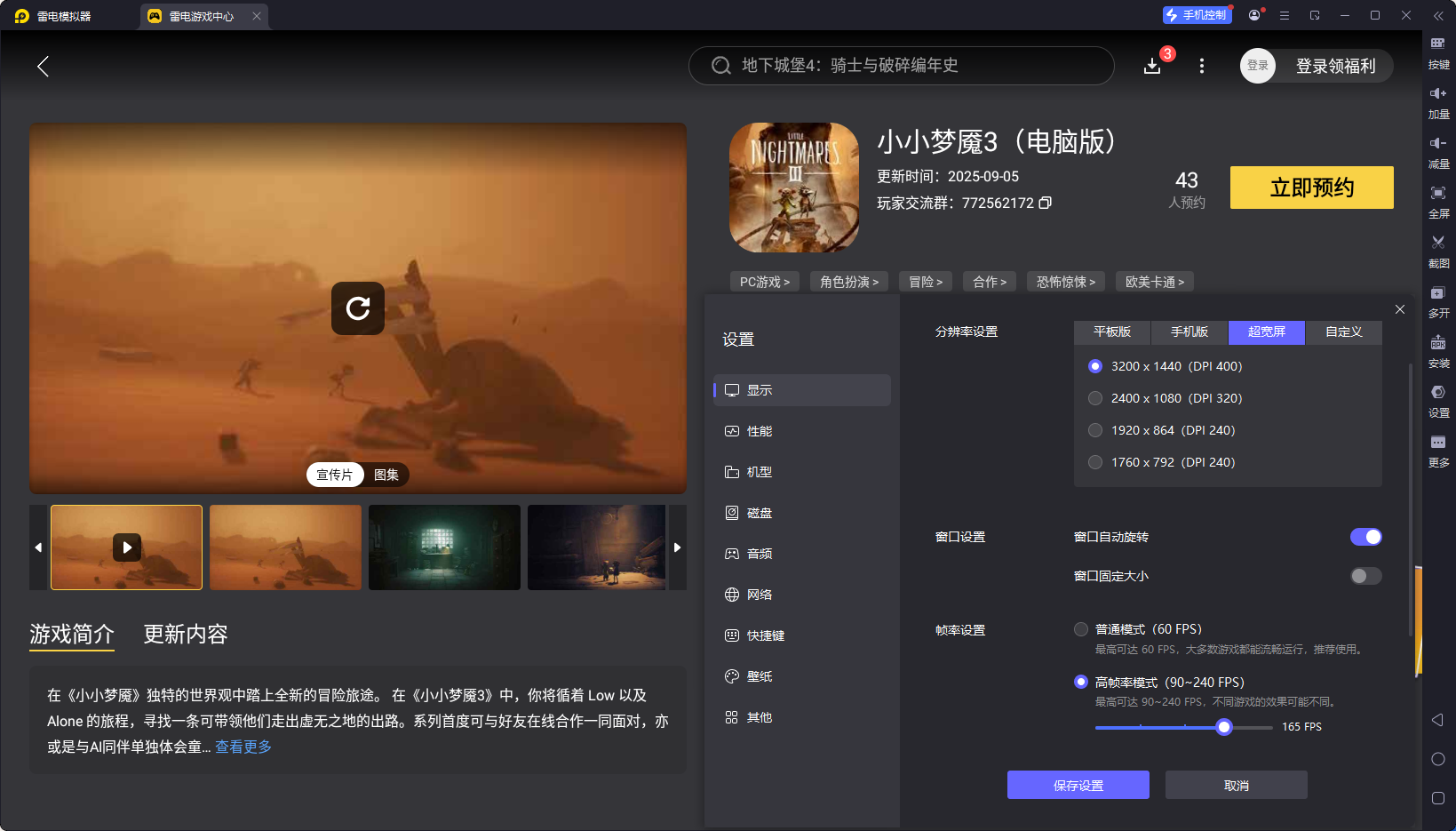Switch to the 手机版 resolution tab

click(x=1189, y=332)
